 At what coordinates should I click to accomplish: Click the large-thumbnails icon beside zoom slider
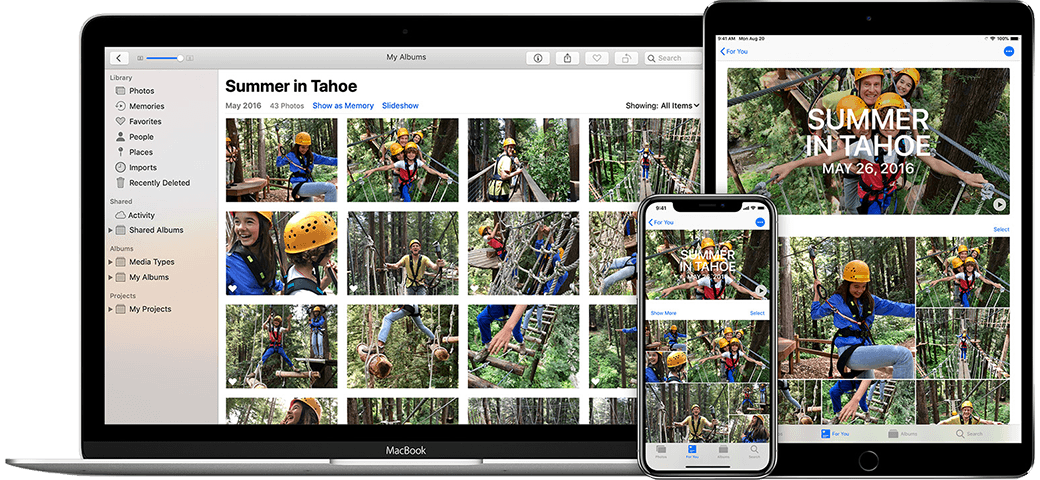coord(190,58)
